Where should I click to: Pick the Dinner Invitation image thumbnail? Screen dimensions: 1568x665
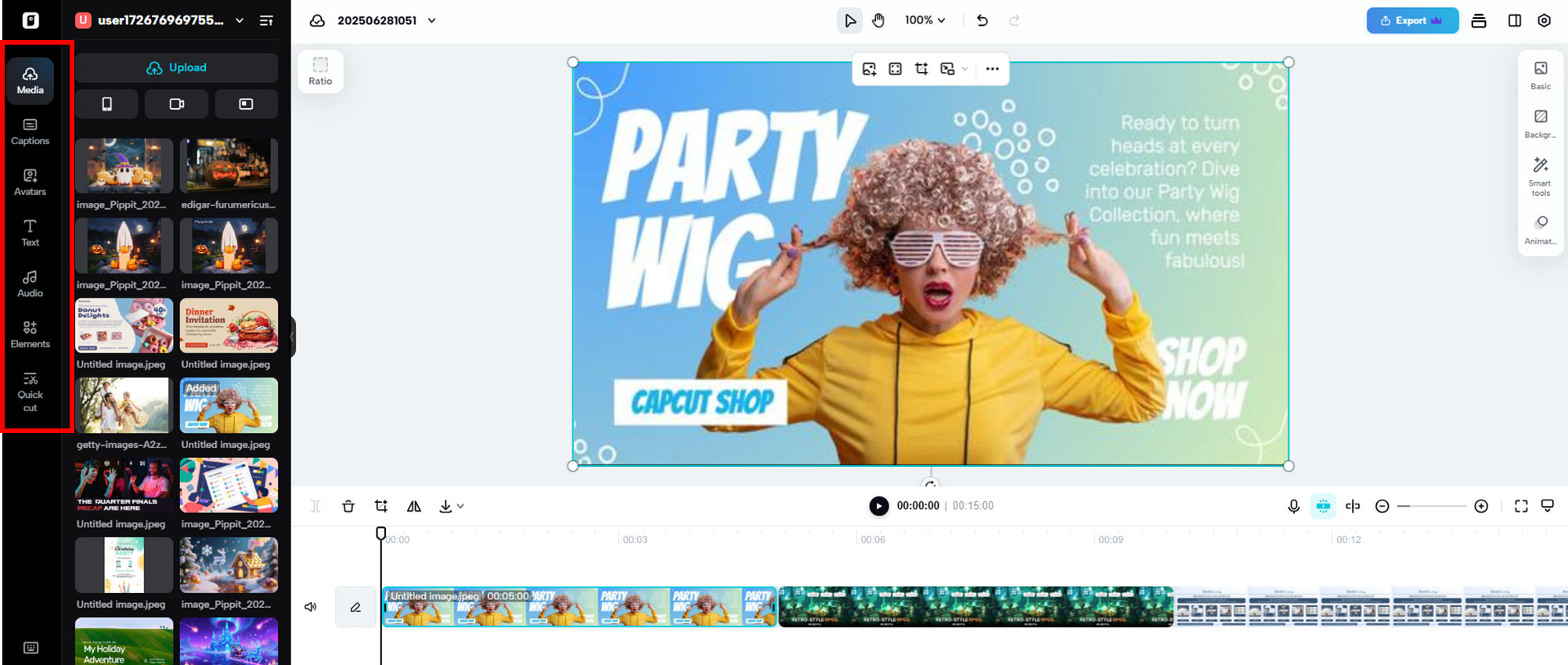point(229,326)
